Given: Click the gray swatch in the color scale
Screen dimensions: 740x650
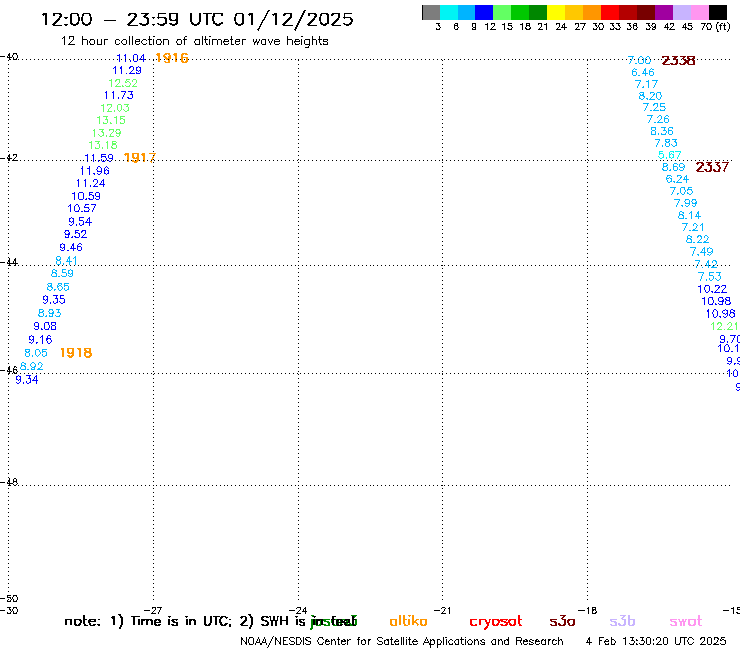Looking at the screenshot, I should tap(431, 12).
